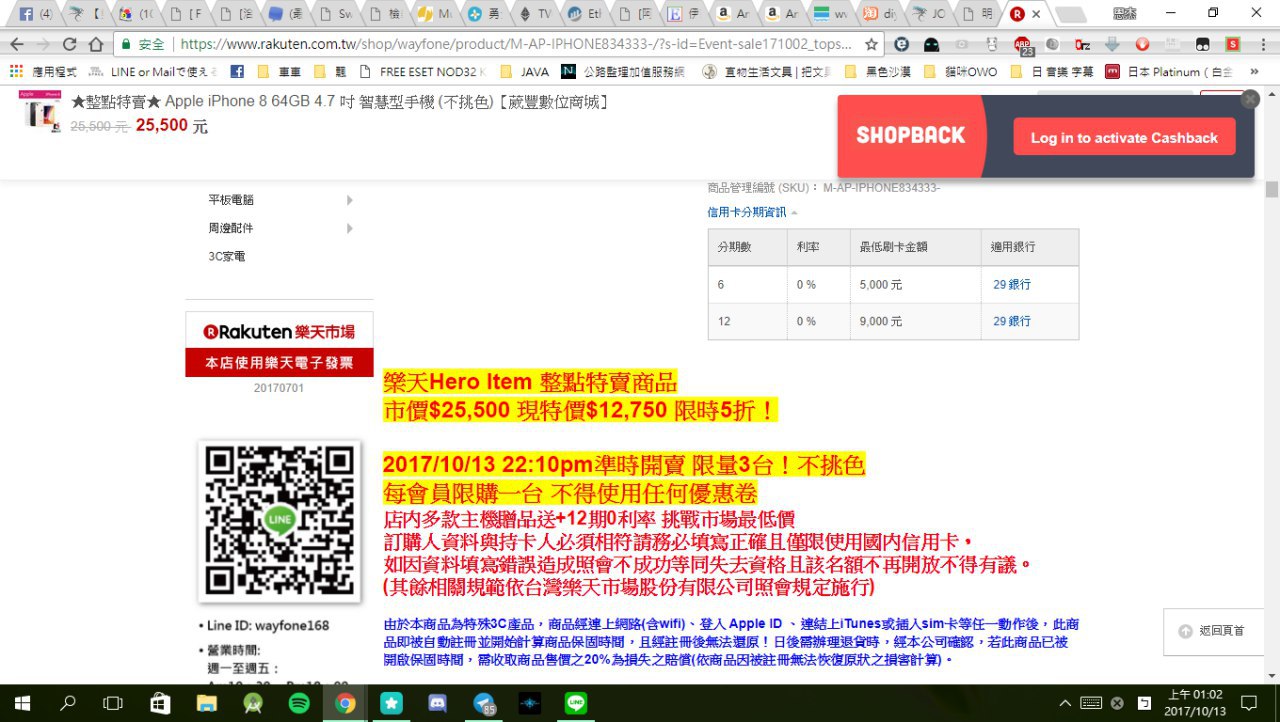Open Discord from the taskbar
Viewport: 1280px width, 722px height.
point(437,703)
